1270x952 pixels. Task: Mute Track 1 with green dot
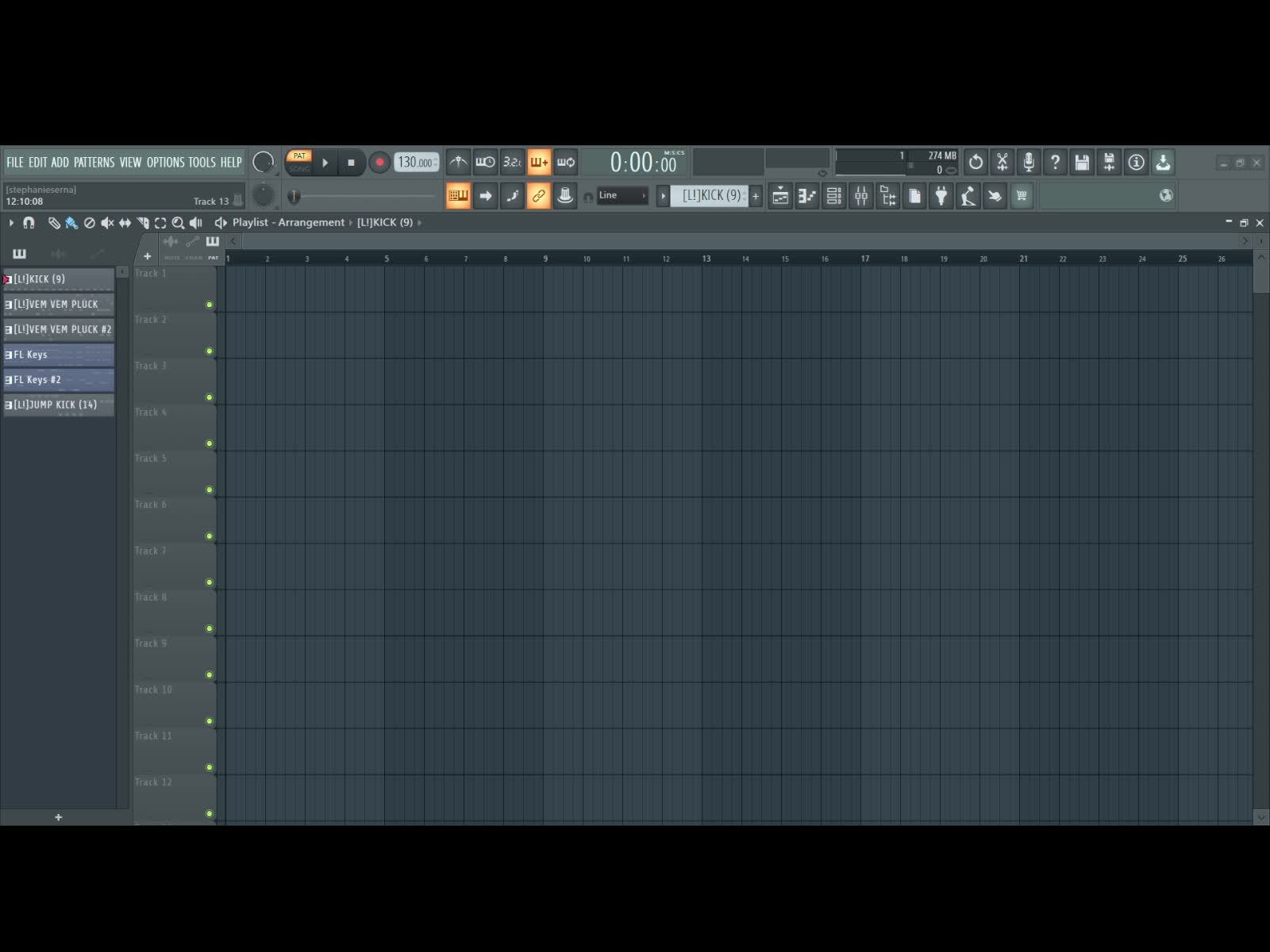(210, 305)
